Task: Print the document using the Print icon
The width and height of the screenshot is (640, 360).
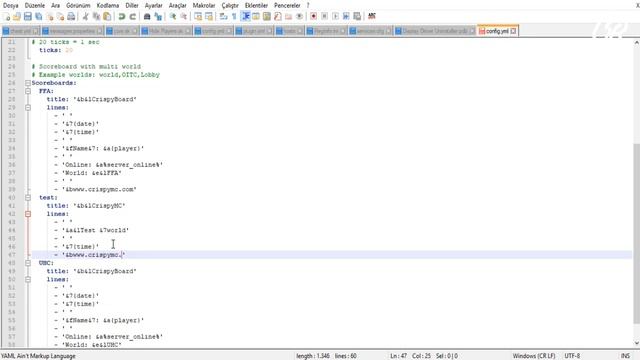Action: 71,17
